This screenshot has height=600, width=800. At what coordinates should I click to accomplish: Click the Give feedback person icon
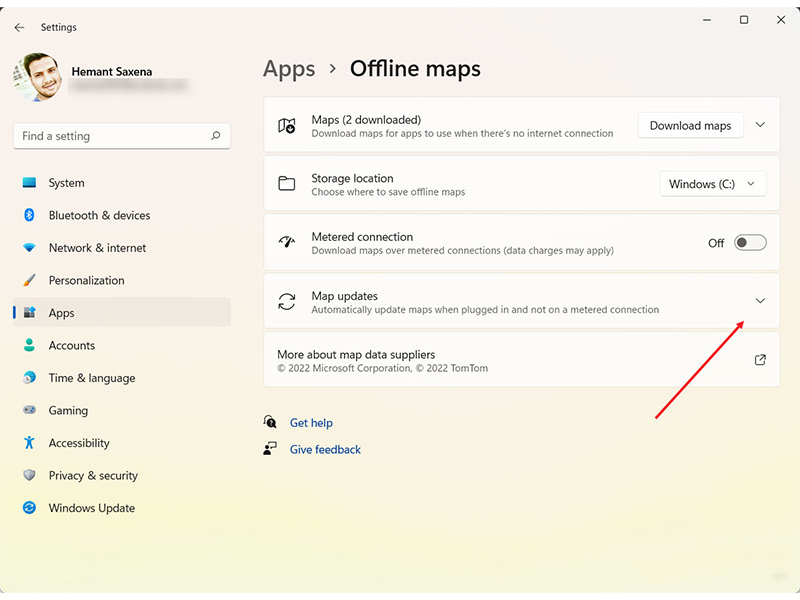coord(270,448)
